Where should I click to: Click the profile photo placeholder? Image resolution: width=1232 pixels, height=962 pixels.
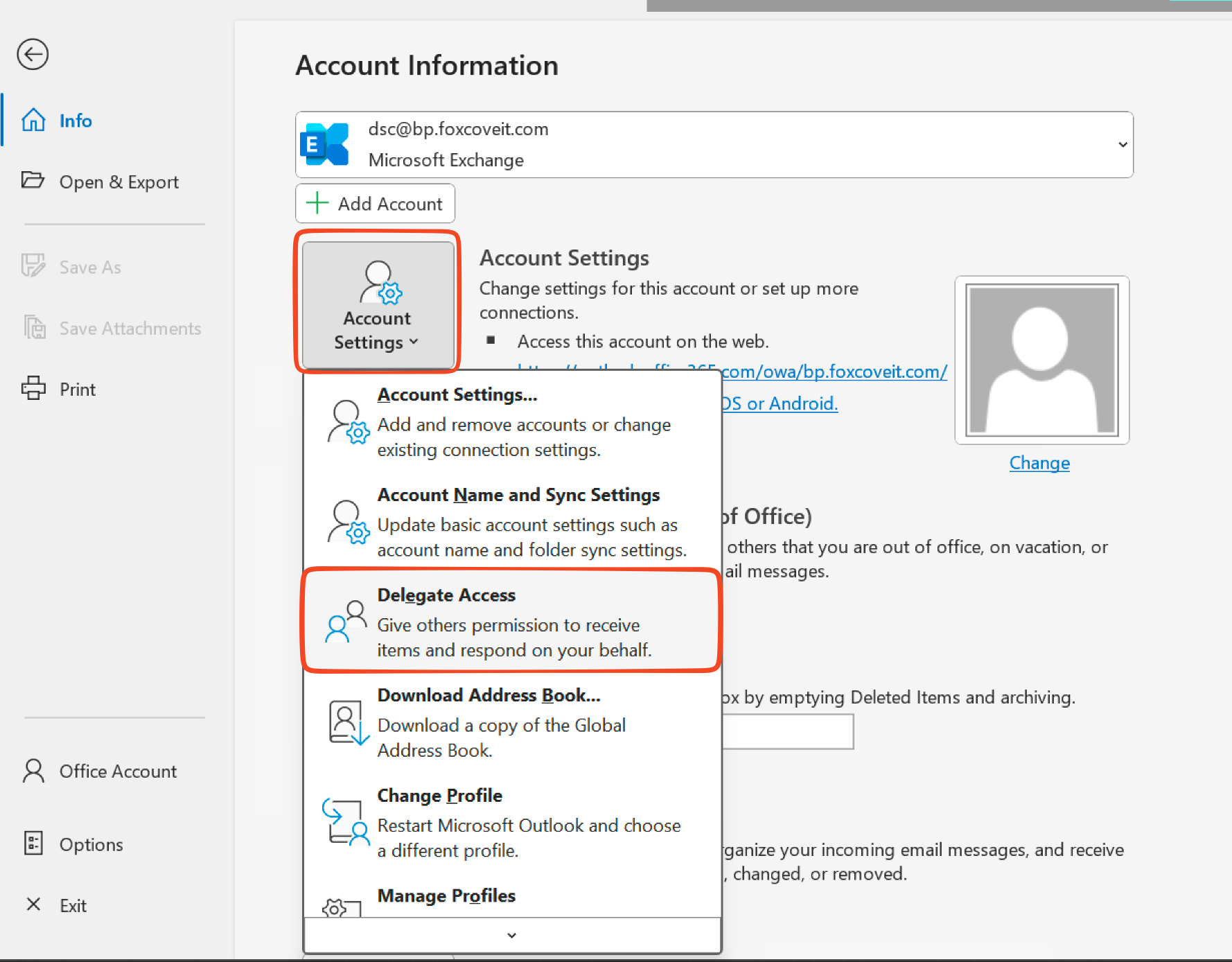(1042, 360)
